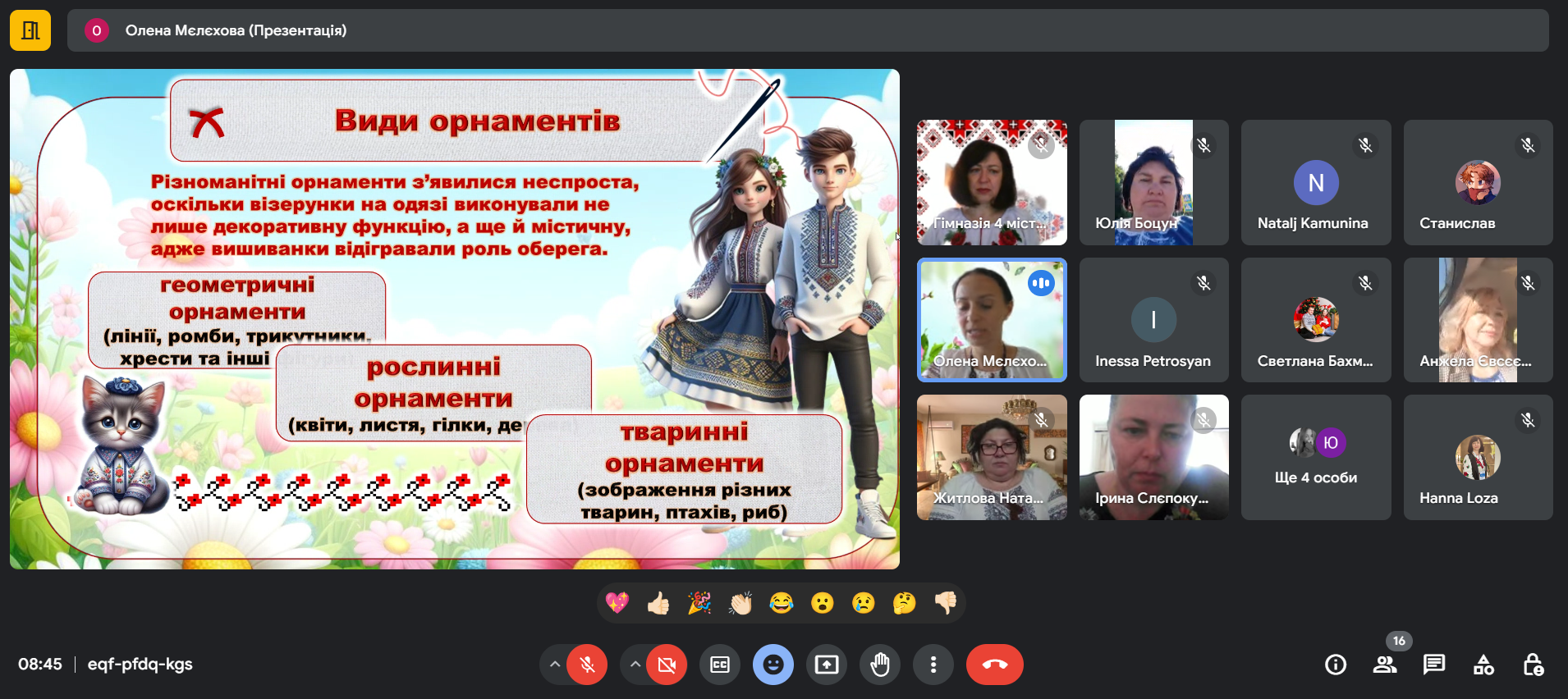
Task: Toggle closed captions
Action: click(720, 665)
